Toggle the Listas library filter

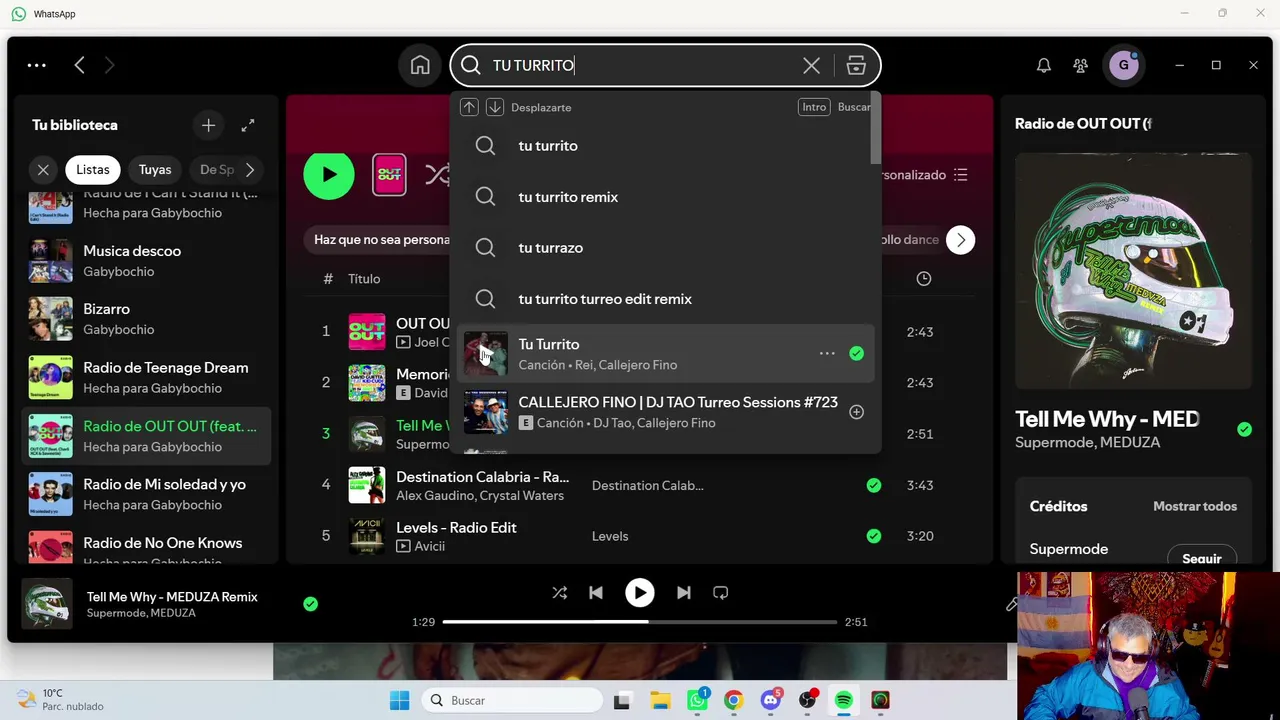click(x=93, y=170)
